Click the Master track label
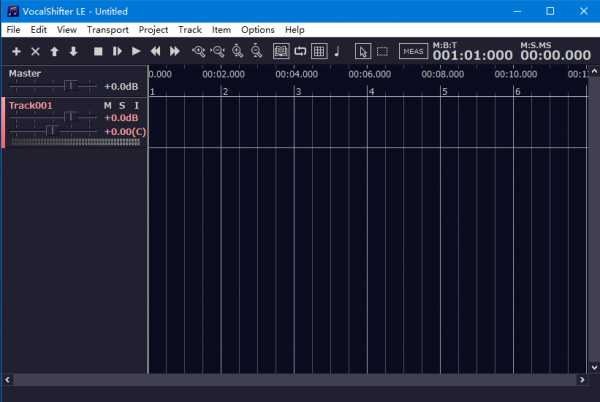 click(x=25, y=73)
